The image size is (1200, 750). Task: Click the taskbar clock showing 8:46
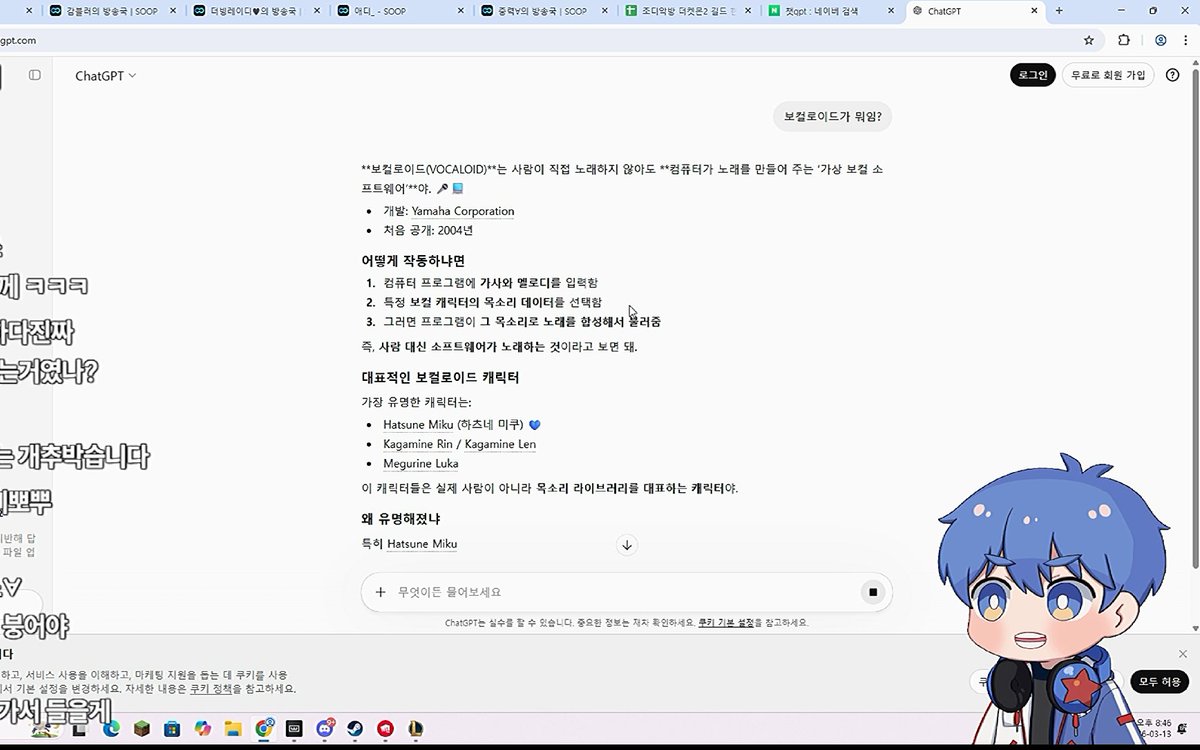click(x=1152, y=727)
